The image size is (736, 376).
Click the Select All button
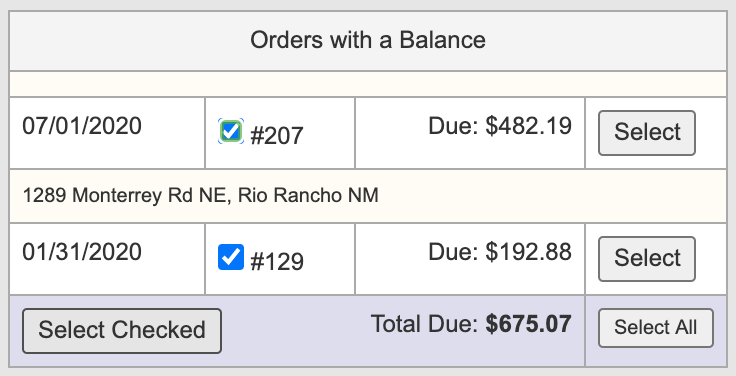tap(656, 328)
